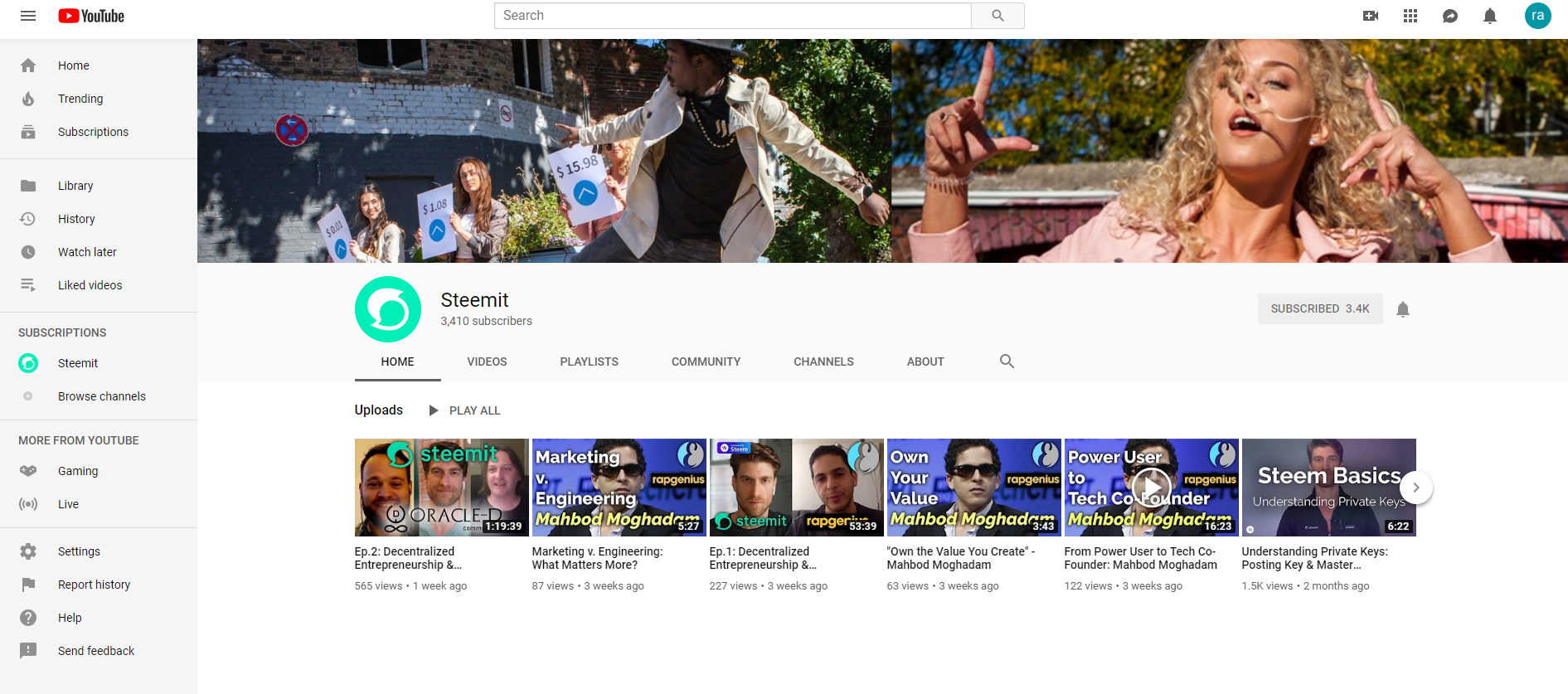Switch to the HOME tab
This screenshot has height=694, width=1568.
[397, 362]
